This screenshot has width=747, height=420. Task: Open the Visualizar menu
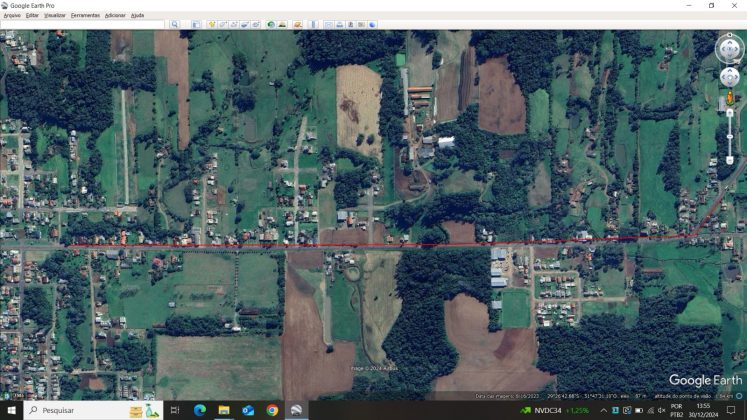55,15
